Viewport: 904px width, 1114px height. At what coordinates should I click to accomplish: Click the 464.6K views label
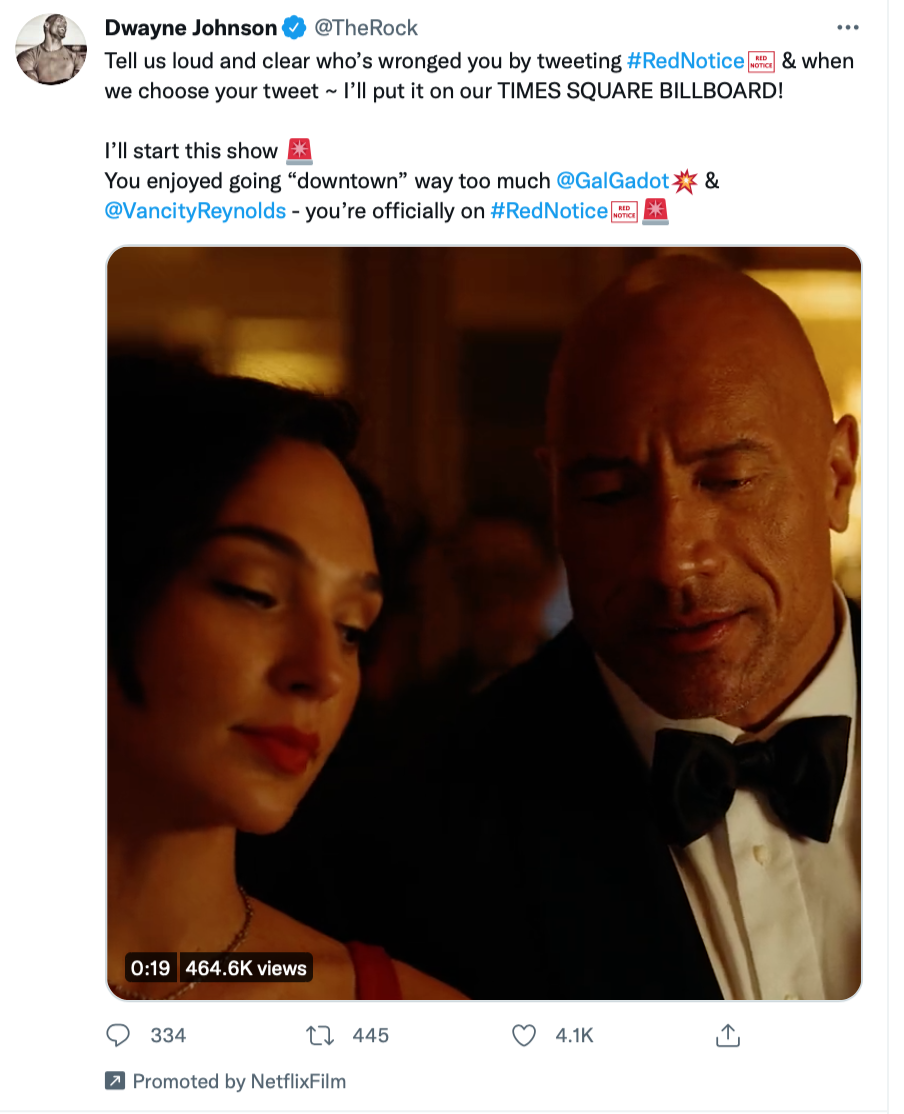246,967
